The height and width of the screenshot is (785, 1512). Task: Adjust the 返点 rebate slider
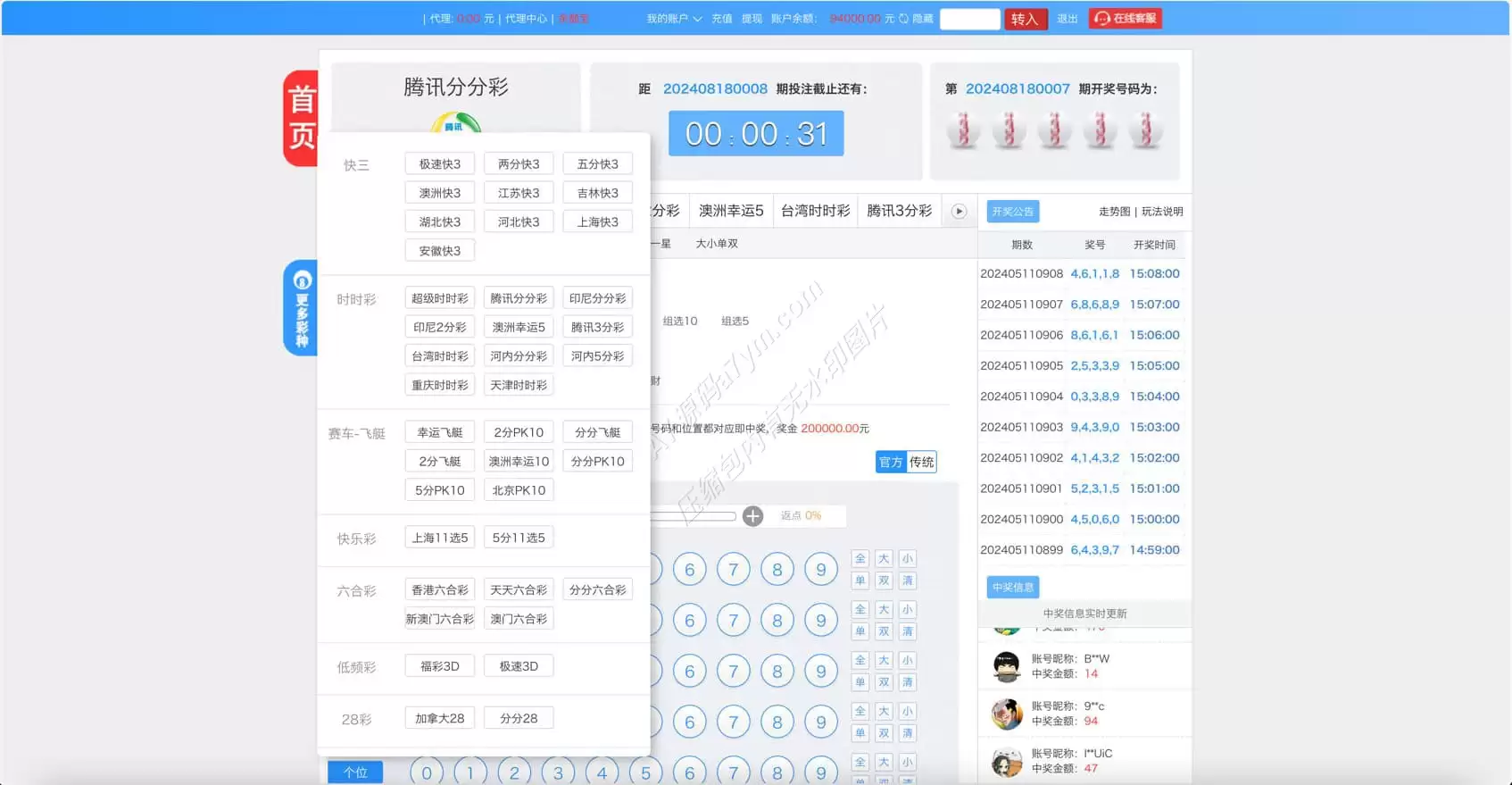click(x=694, y=516)
